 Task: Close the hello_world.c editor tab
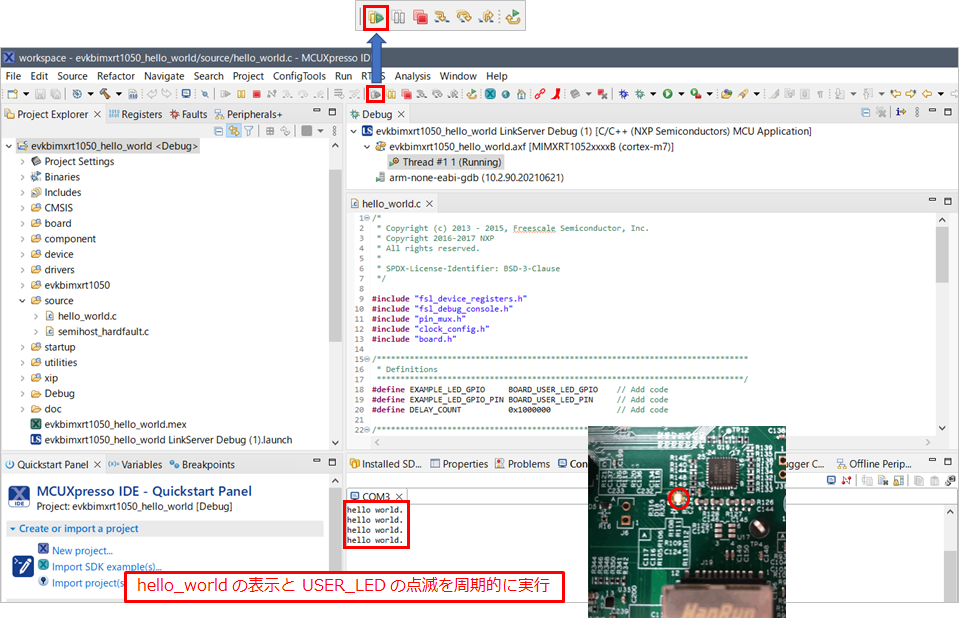click(429, 204)
